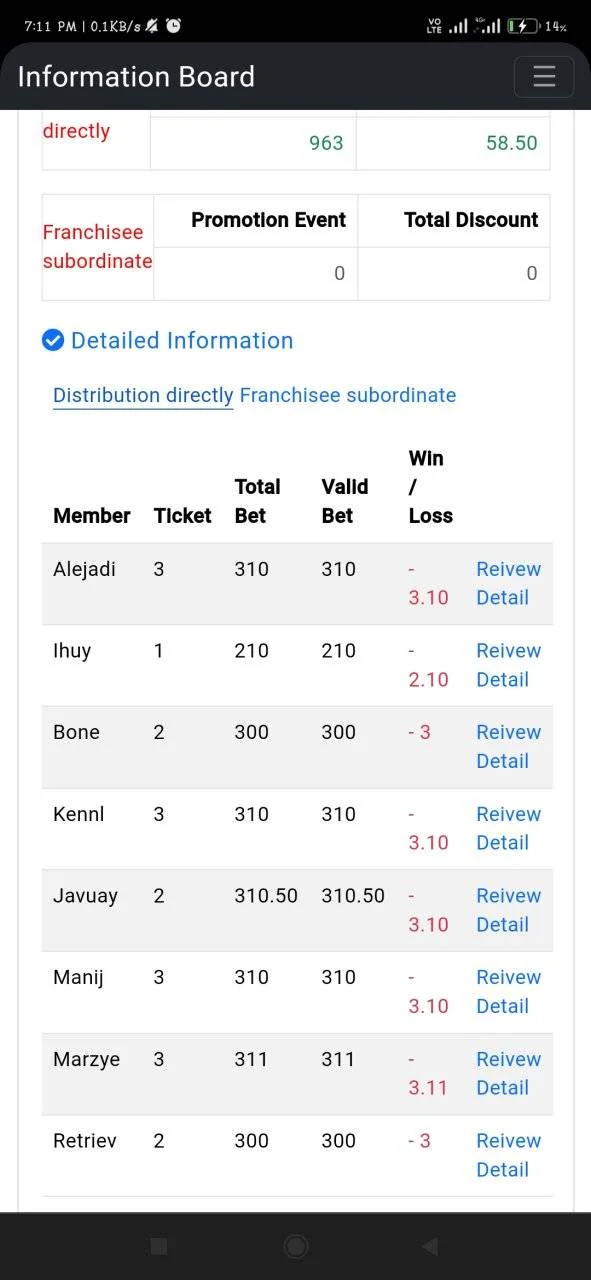
Task: Tap the battery status icon
Action: pyautogui.click(x=523, y=26)
